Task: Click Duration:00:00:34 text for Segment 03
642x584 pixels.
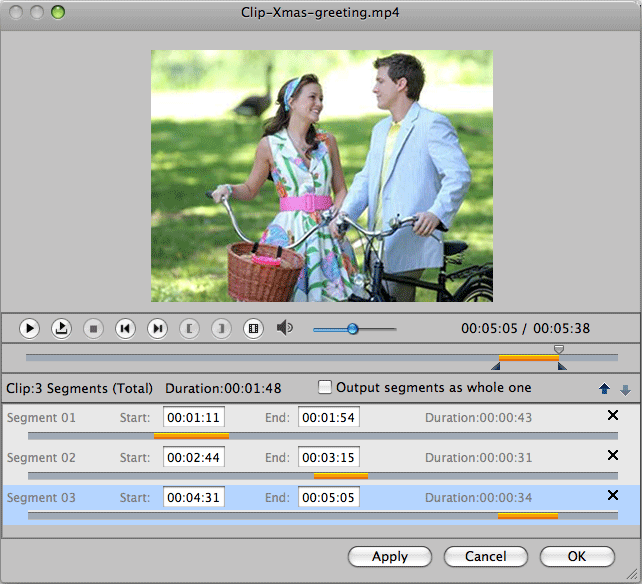Action: [x=478, y=497]
